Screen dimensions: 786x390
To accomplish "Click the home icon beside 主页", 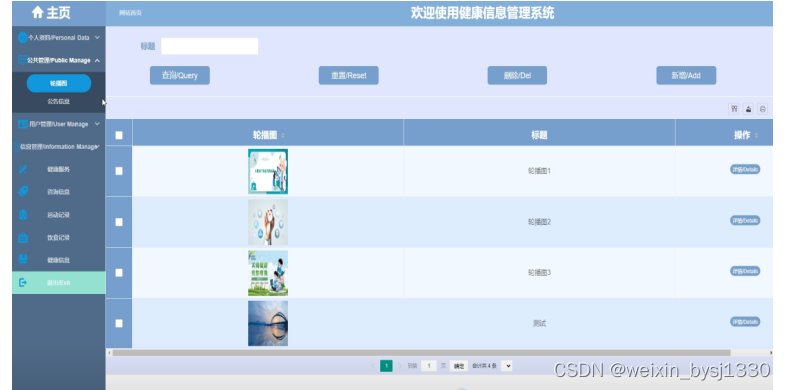I will click(x=37, y=13).
